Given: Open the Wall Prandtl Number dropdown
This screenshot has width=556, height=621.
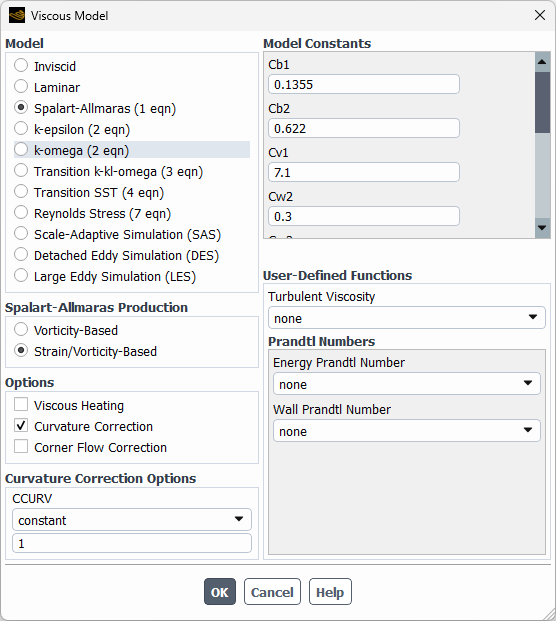Looking at the screenshot, I should click(x=407, y=431).
